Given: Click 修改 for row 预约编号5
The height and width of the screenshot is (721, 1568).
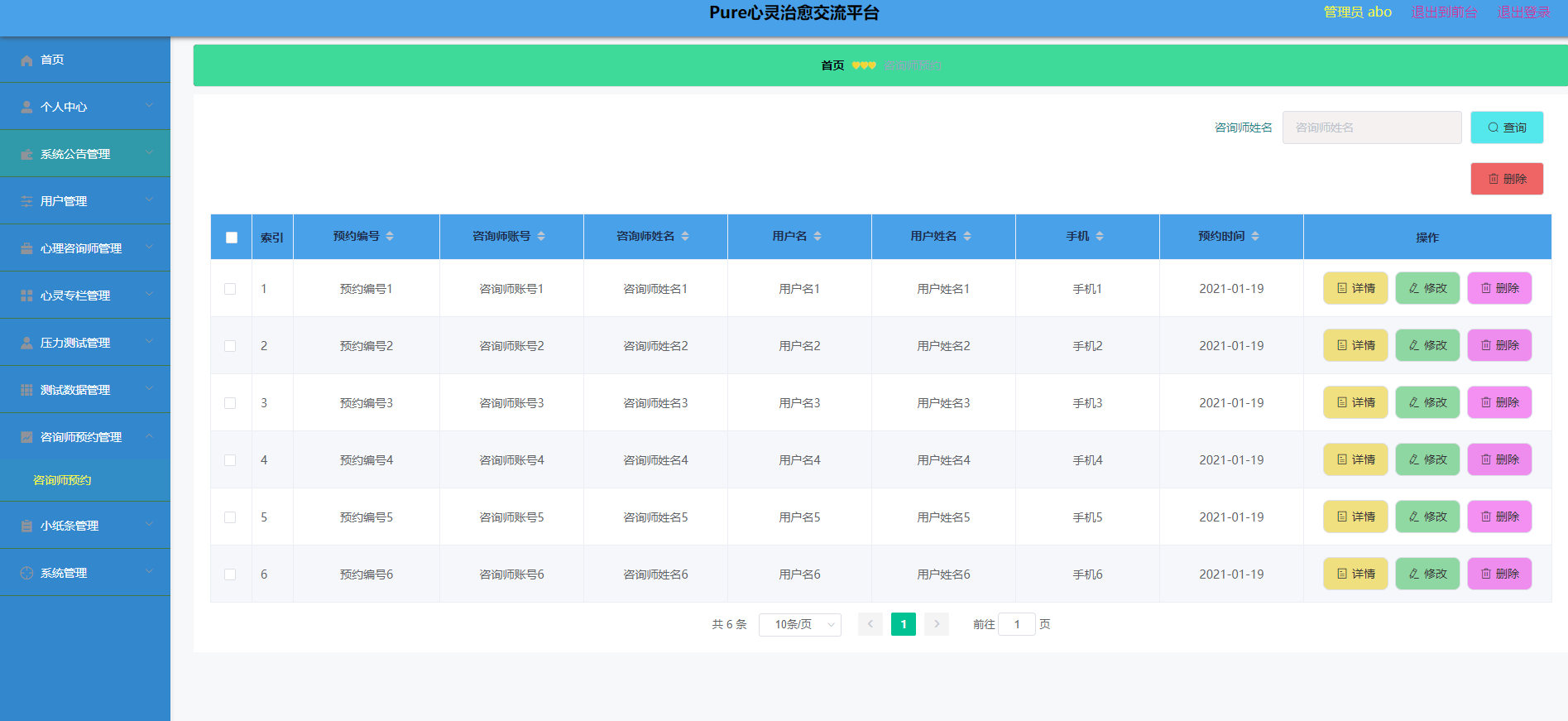Looking at the screenshot, I should pyautogui.click(x=1427, y=517).
